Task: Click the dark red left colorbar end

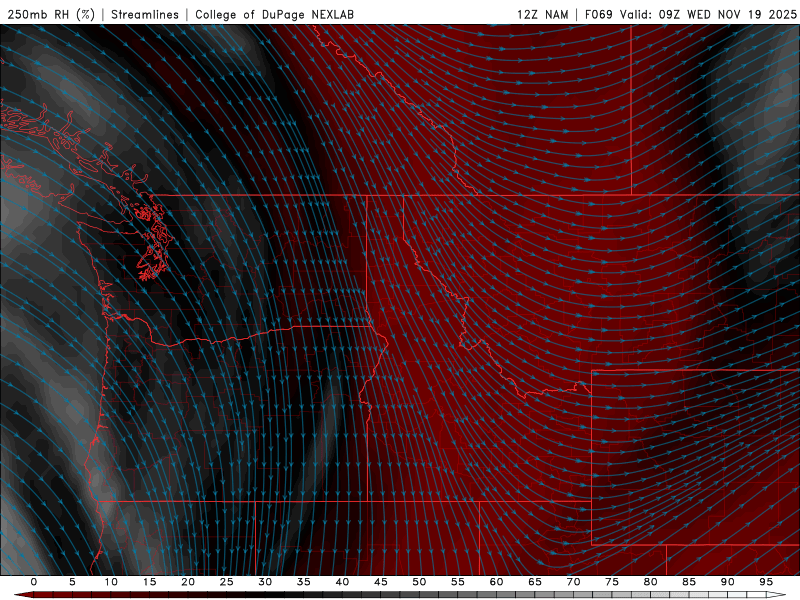Action: (x=23, y=595)
